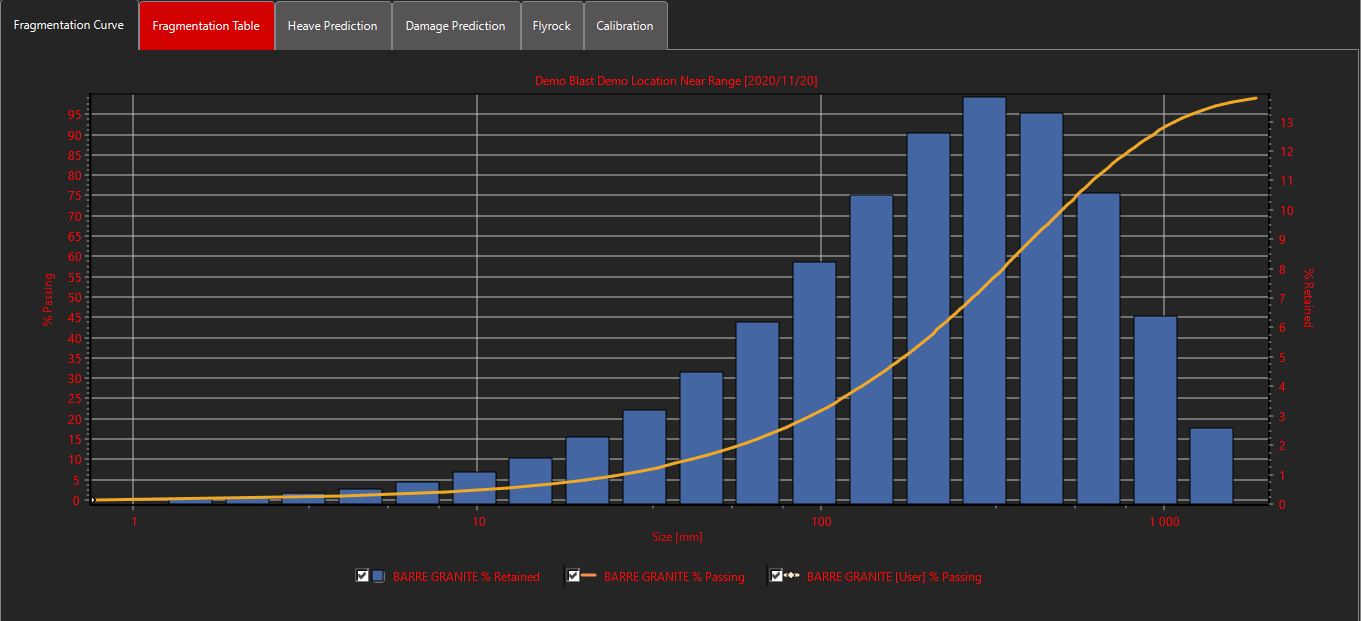Open the Heave Prediction tab

pos(333,26)
